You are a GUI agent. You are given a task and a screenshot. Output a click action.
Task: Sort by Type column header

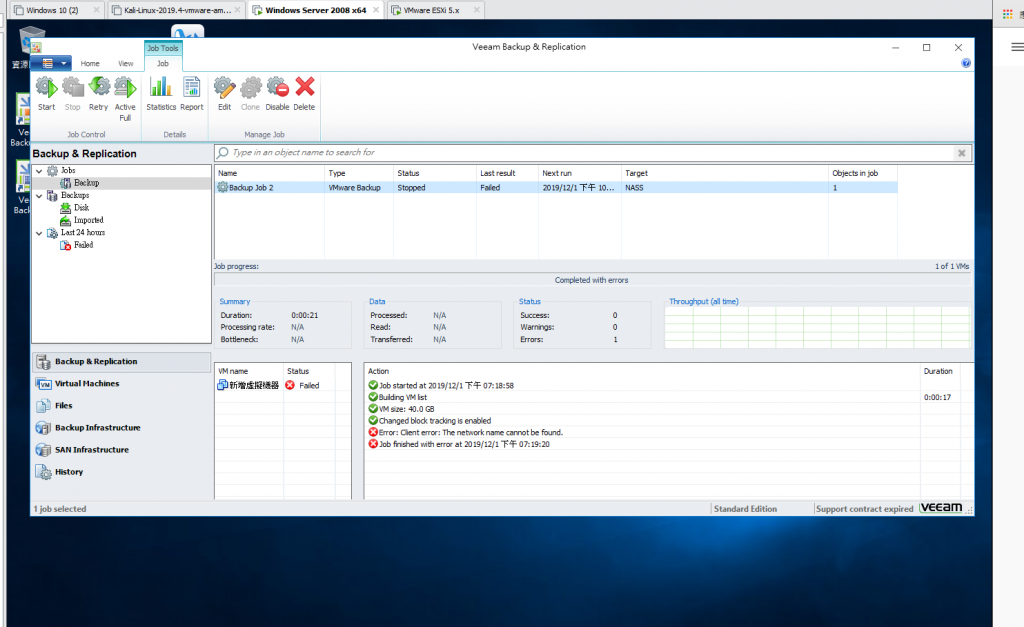[x=359, y=173]
